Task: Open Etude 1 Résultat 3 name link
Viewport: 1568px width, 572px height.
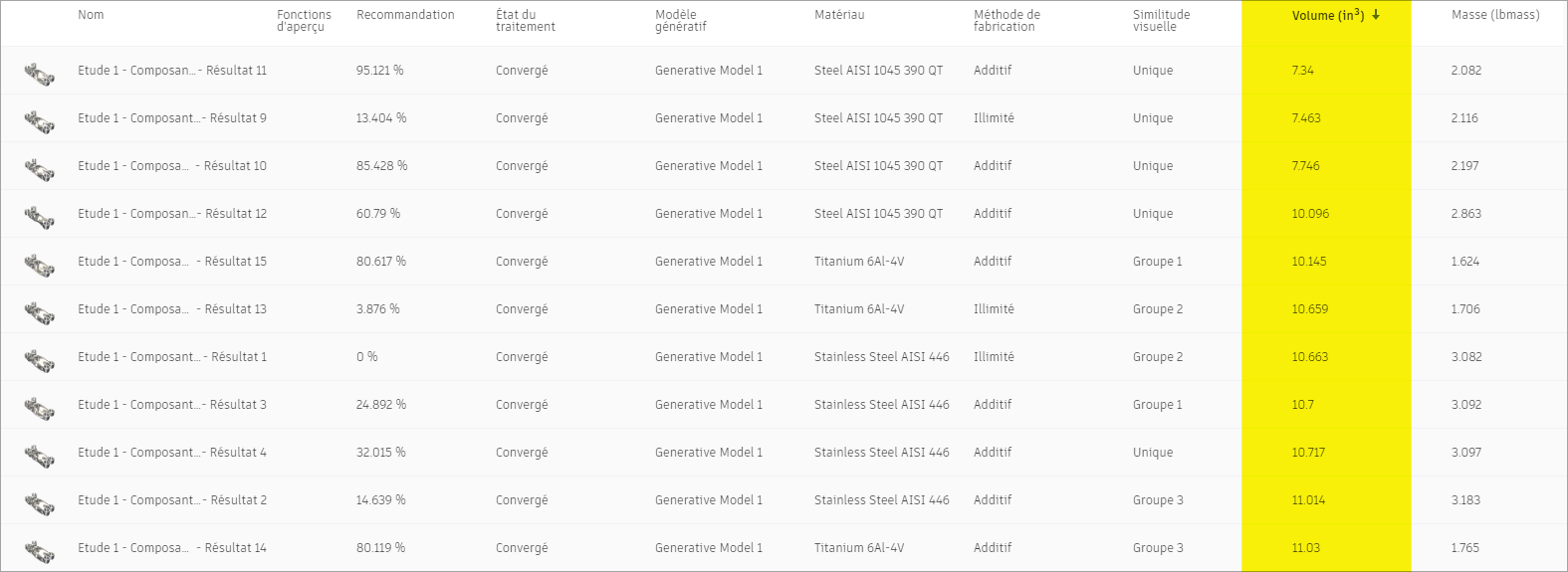Action: (x=172, y=405)
